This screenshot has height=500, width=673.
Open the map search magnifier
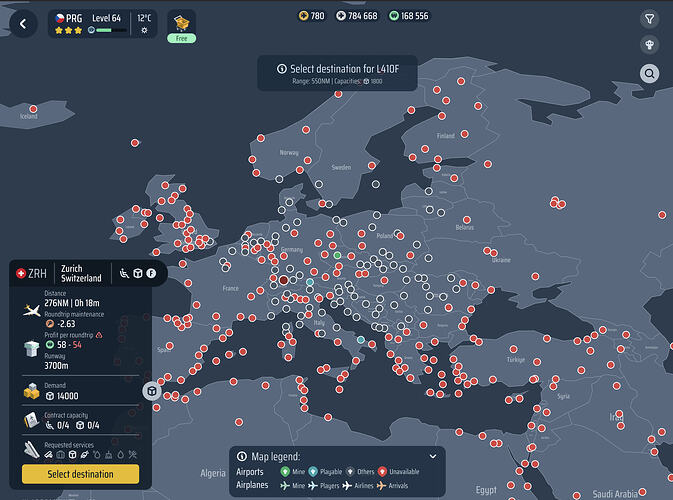(x=649, y=74)
